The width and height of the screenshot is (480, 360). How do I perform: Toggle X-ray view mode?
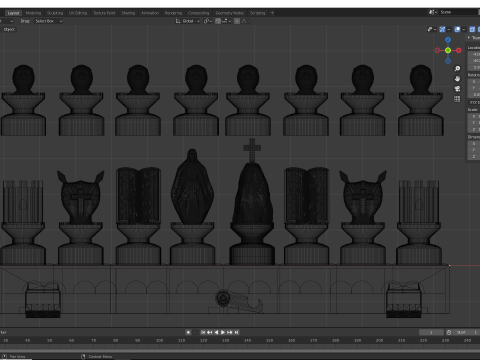(472, 29)
